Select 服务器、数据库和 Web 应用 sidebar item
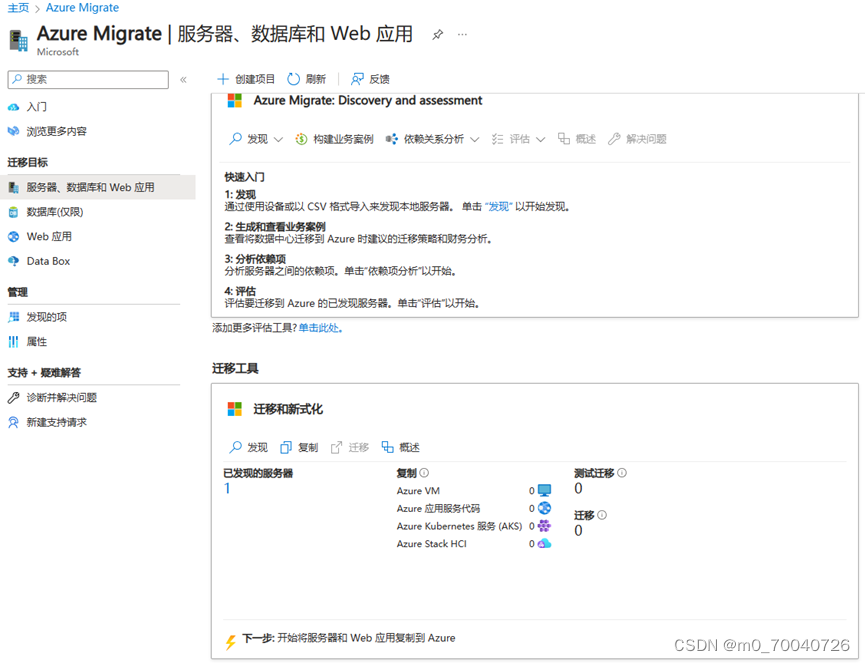Viewport: 865px width, 663px height. point(98,188)
